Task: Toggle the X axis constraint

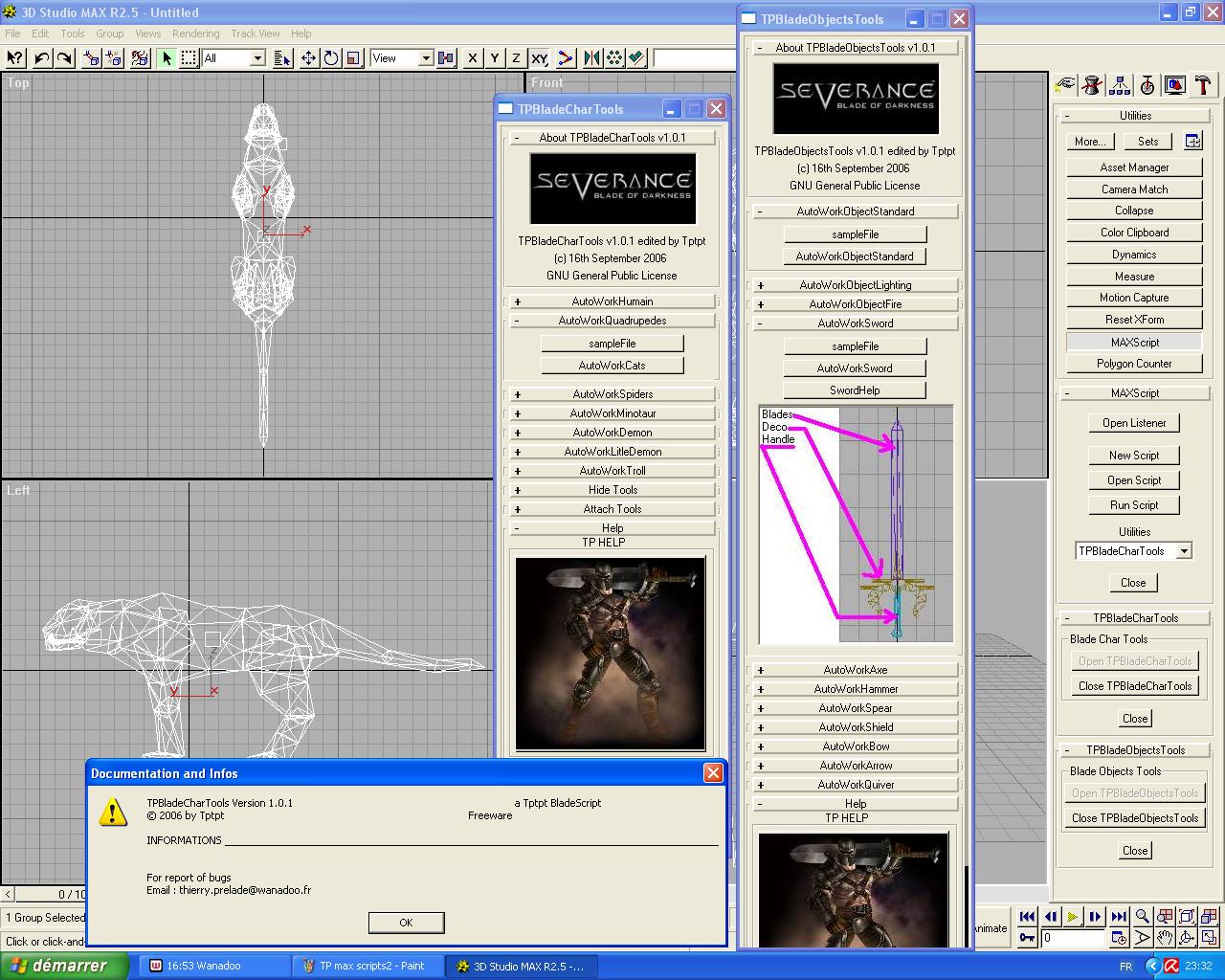Action: [x=472, y=58]
